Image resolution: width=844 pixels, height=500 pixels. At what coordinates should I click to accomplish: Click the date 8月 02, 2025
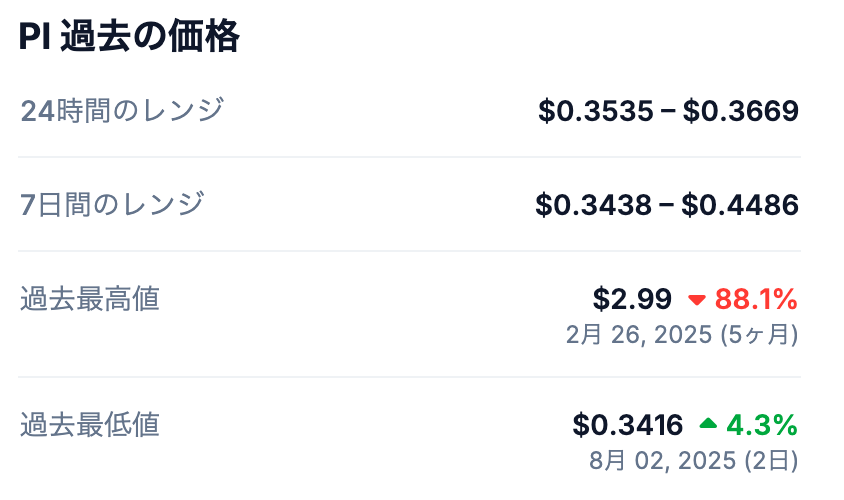click(x=663, y=461)
